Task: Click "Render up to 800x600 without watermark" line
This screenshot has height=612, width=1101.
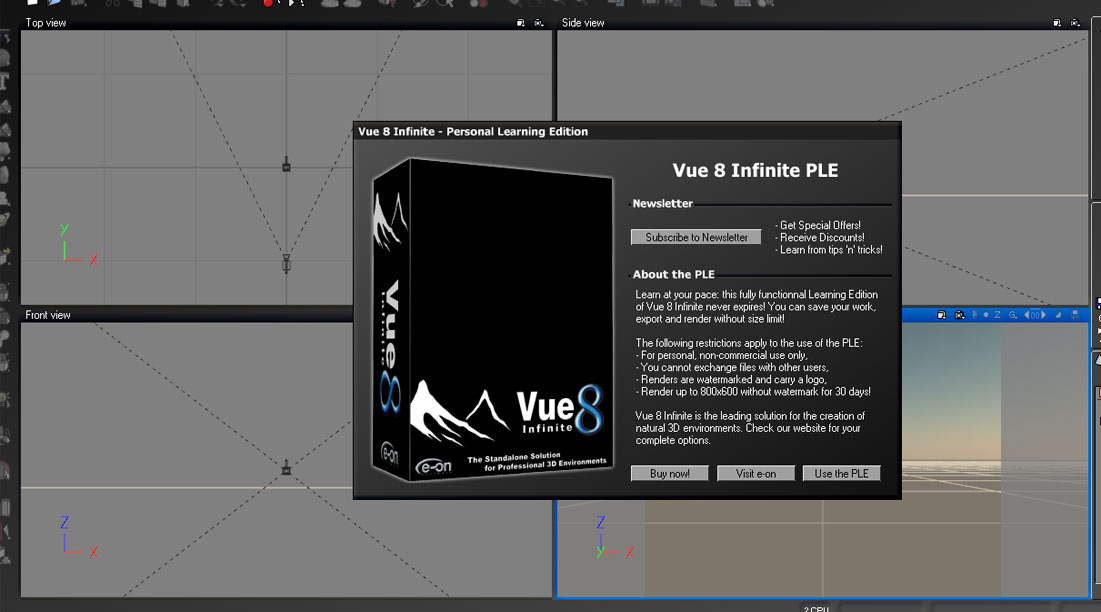Action: click(x=753, y=392)
